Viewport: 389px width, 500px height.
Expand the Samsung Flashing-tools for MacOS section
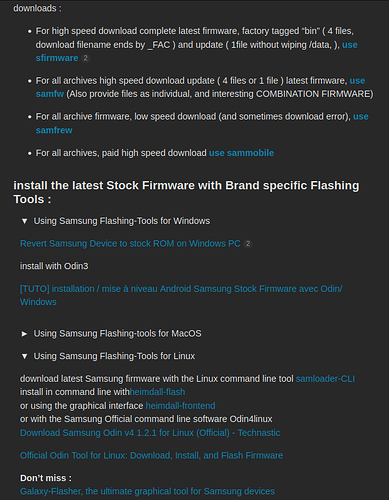pyautogui.click(x=24, y=334)
